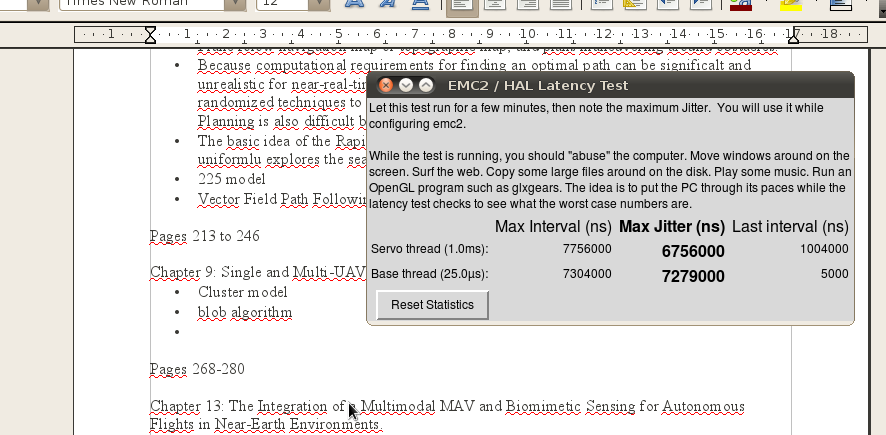The width and height of the screenshot is (886, 435).
Task: Click the left indent marker on the ruler
Action: click(150, 35)
